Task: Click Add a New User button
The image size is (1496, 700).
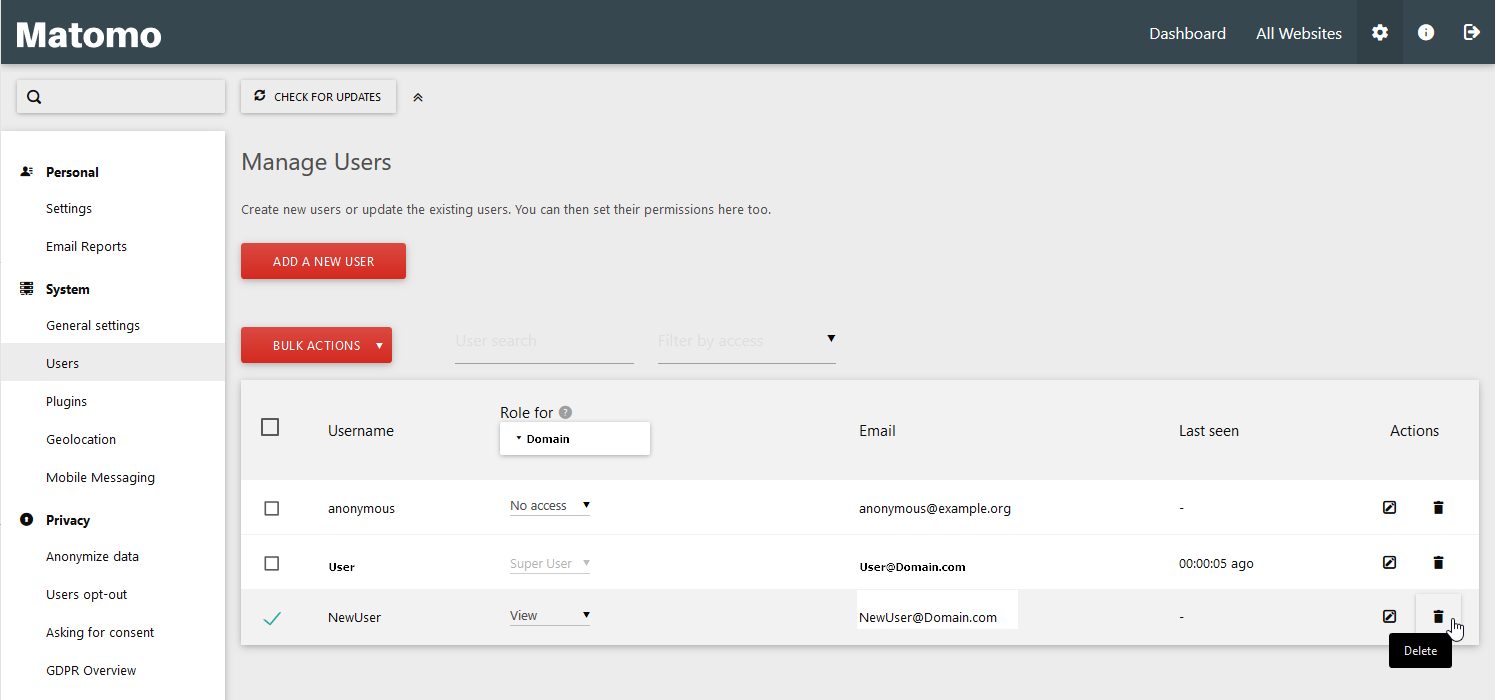Action: 323,261
